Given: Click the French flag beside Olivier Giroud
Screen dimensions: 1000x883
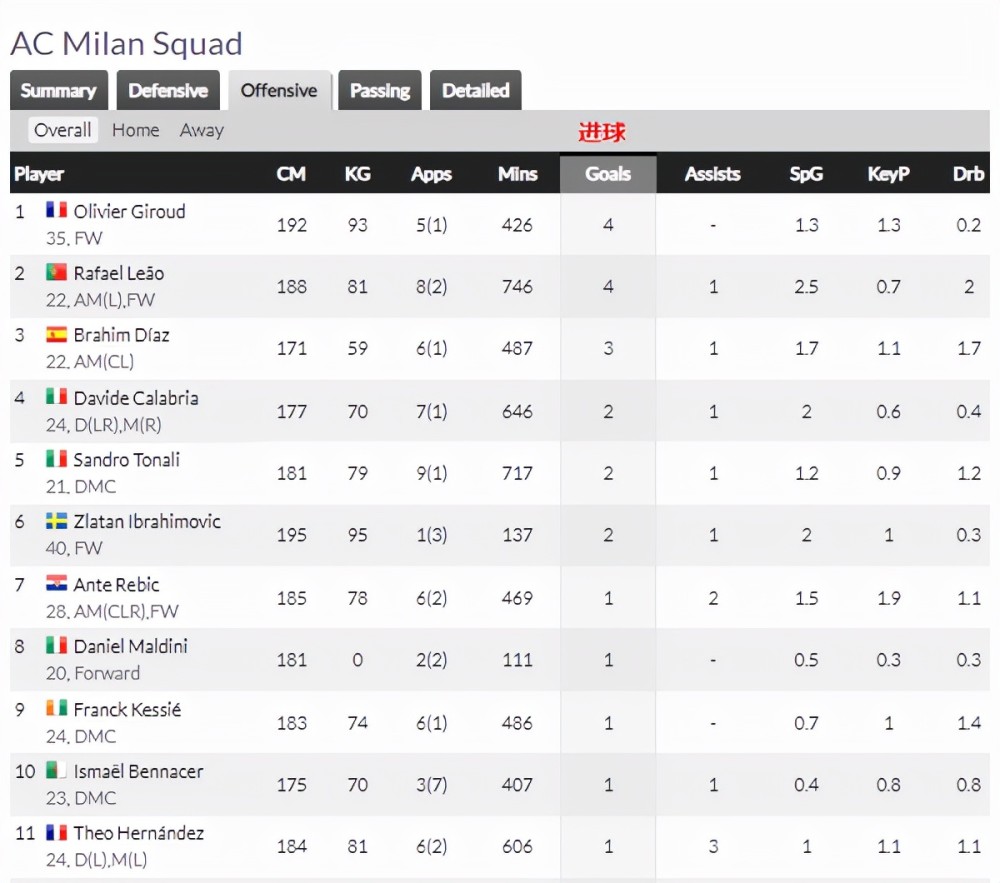Looking at the screenshot, I should [x=56, y=210].
